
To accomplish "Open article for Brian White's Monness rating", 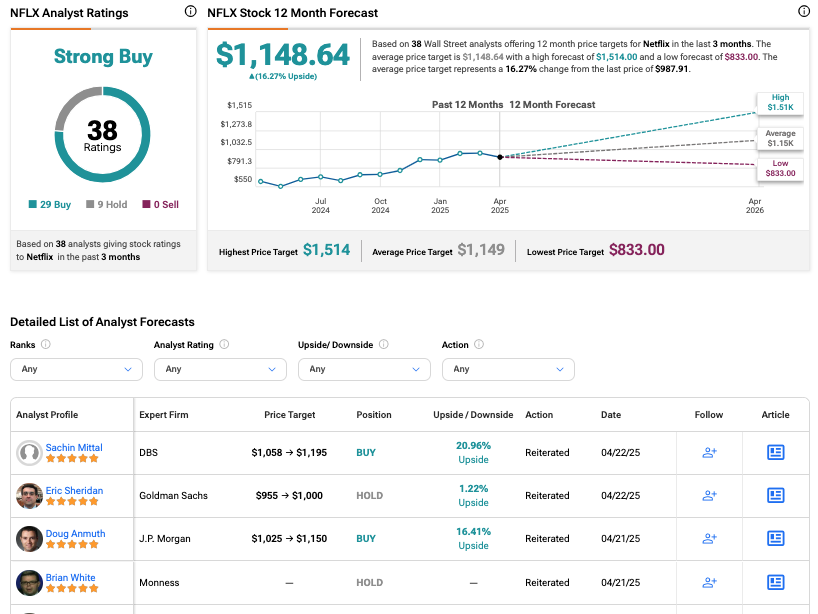I will (776, 582).
